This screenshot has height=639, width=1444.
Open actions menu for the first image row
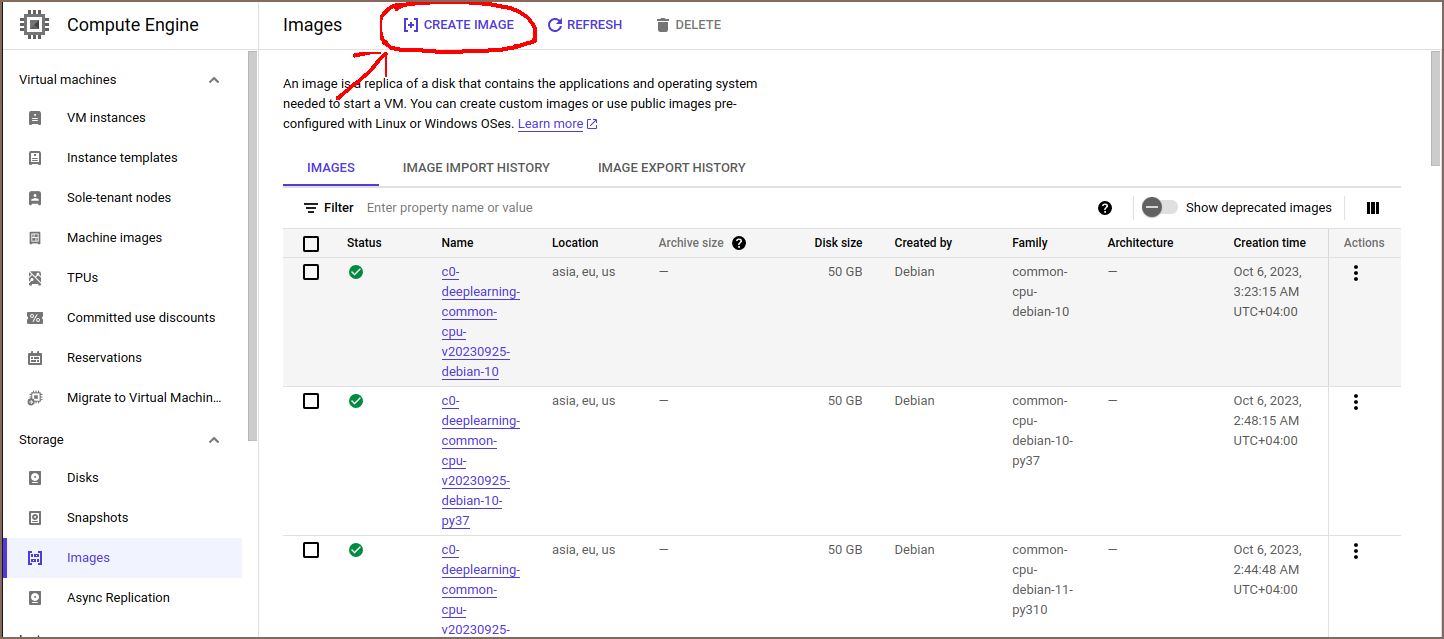point(1356,273)
